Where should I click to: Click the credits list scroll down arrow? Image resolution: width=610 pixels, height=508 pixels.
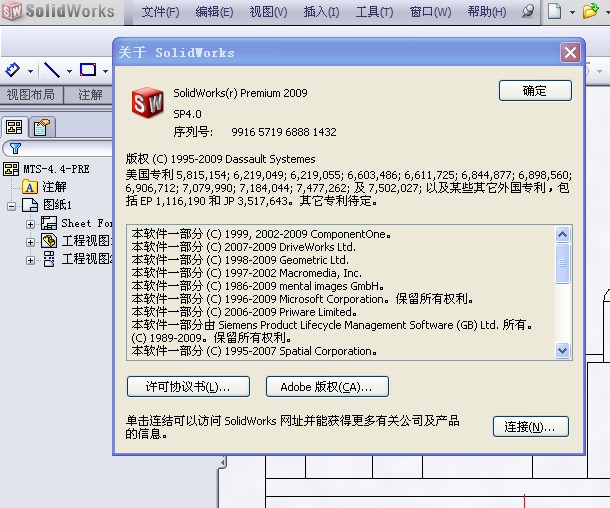563,350
